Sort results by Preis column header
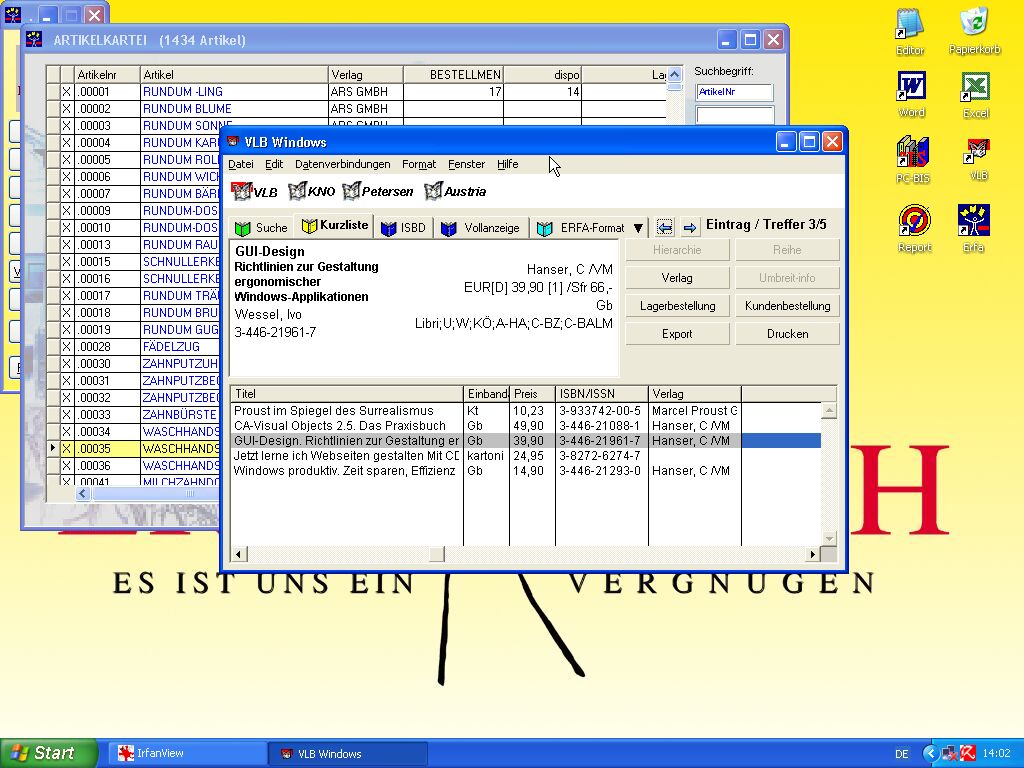This screenshot has width=1024, height=768. click(x=532, y=394)
